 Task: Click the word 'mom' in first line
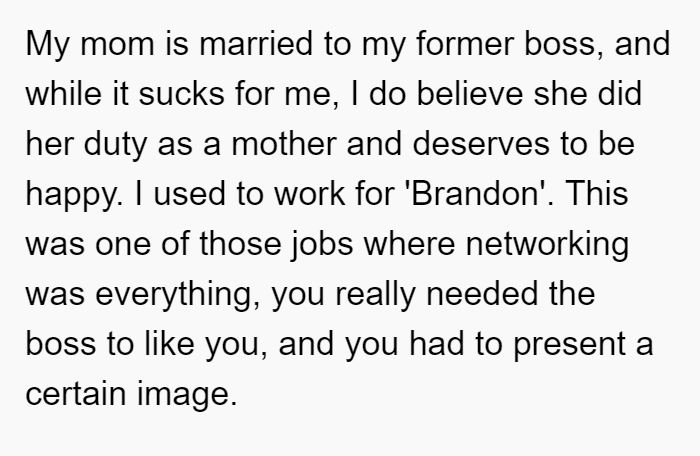(x=117, y=44)
